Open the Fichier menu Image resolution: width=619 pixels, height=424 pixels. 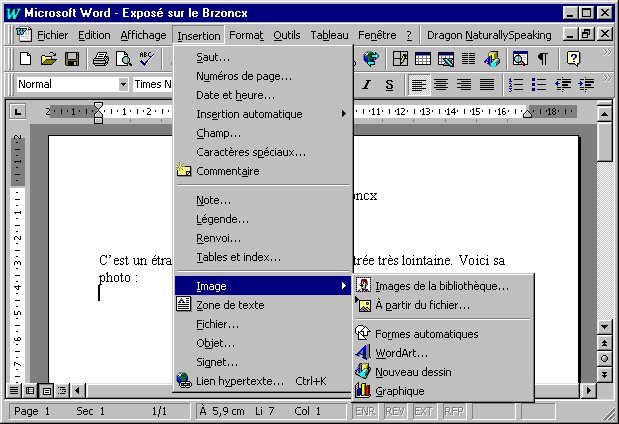point(53,36)
